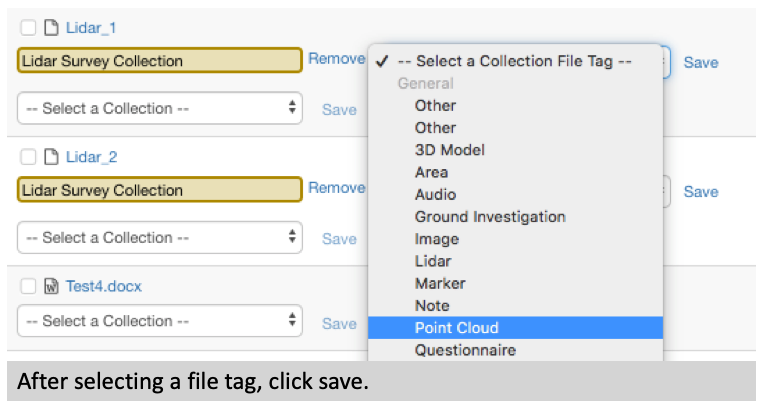Image resolution: width=764 pixels, height=410 pixels.
Task: Open the Lidar_2 file name link
Action: (x=91, y=157)
